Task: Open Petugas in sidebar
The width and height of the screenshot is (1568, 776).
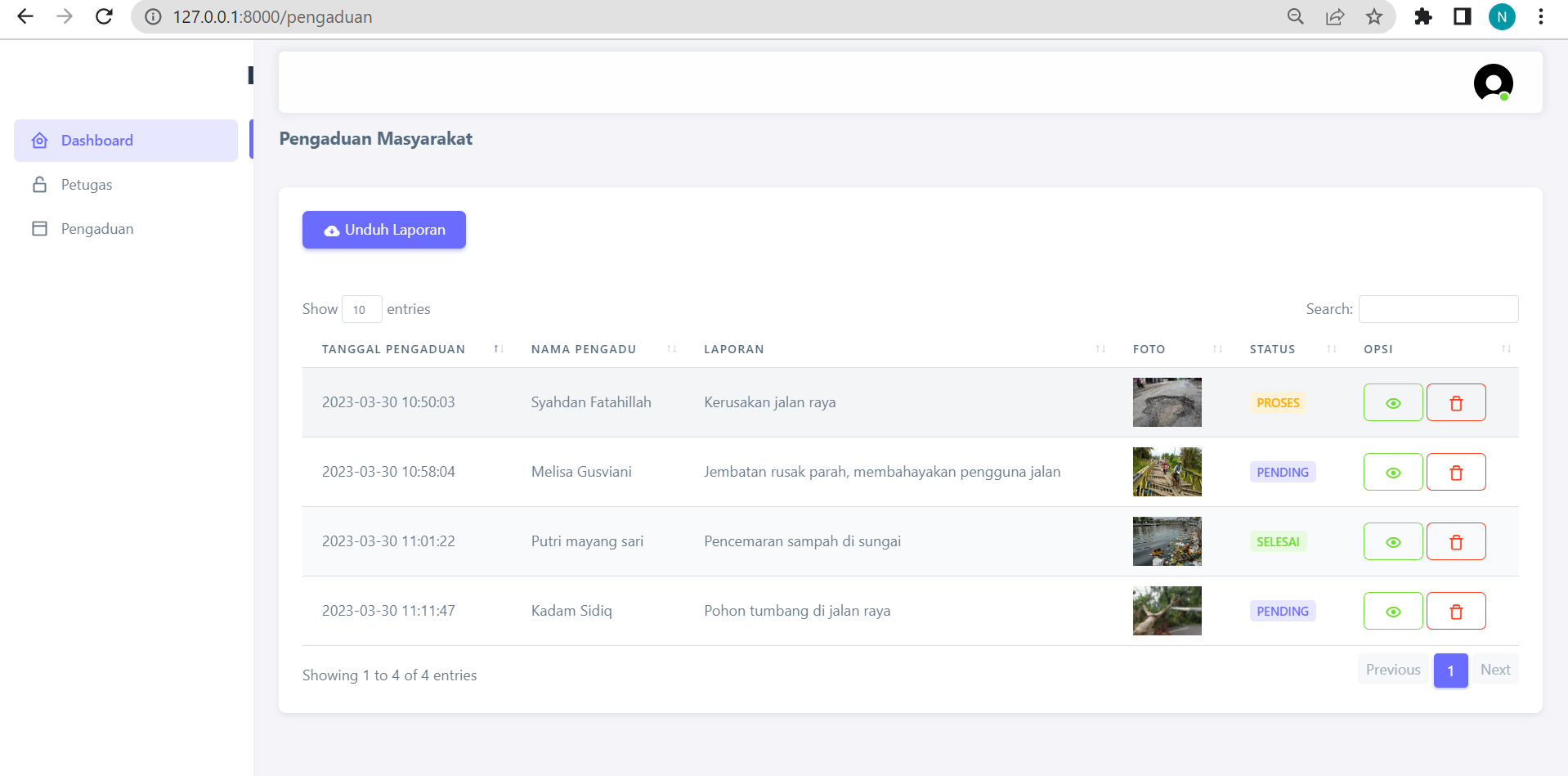Action: [126, 185]
